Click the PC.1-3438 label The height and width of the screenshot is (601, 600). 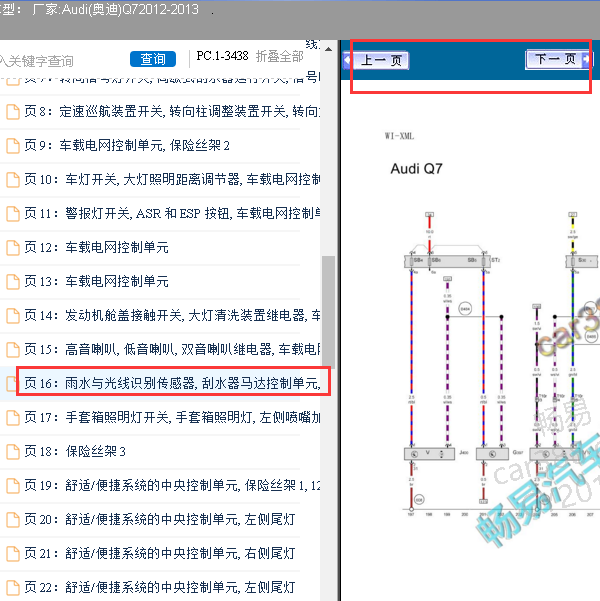222,56
